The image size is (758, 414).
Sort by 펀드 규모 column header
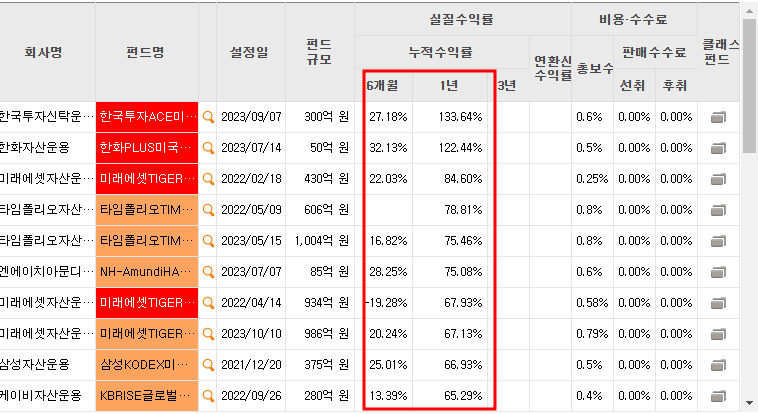click(320, 52)
